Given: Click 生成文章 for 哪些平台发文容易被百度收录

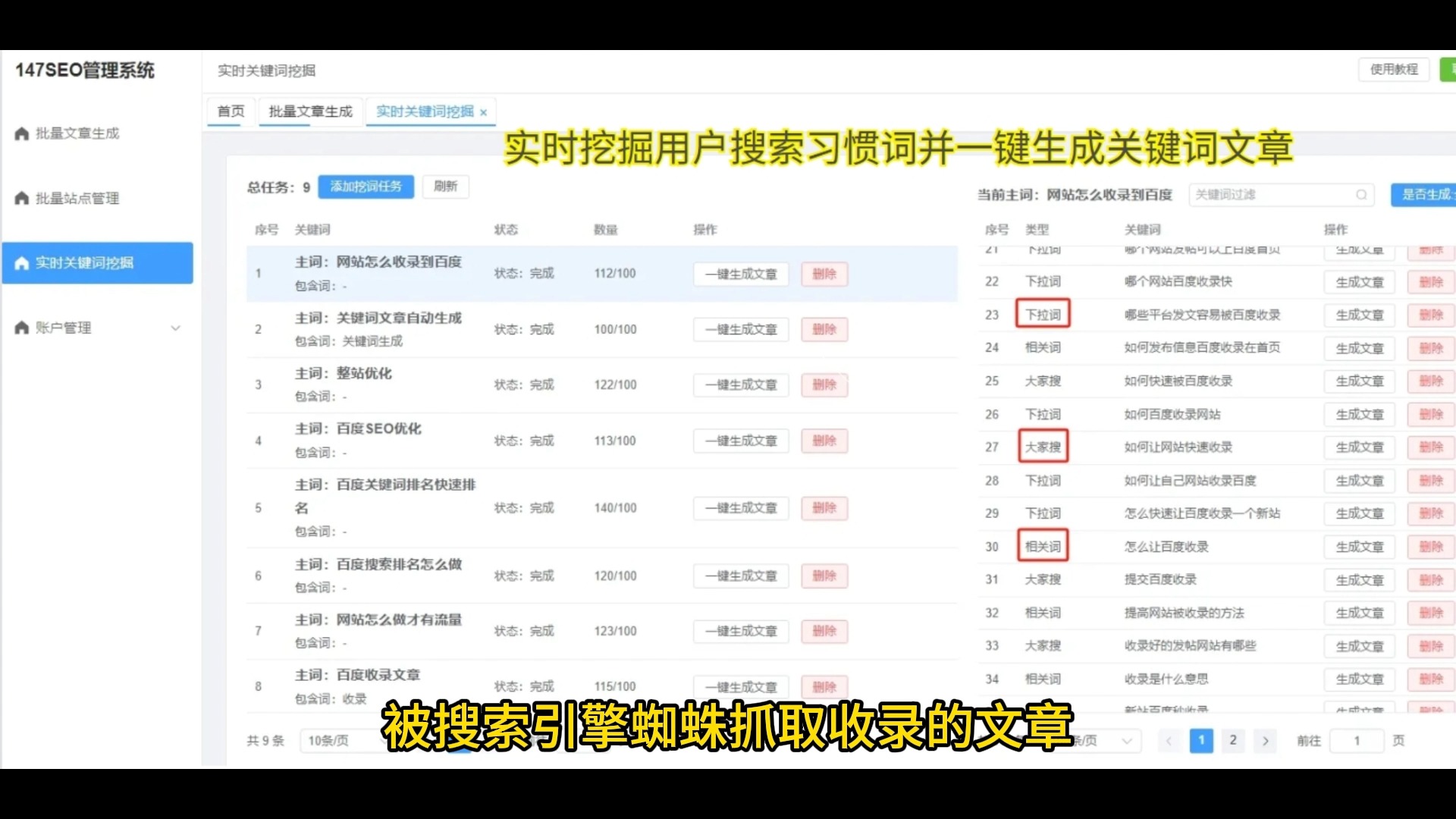Looking at the screenshot, I should (x=1360, y=315).
